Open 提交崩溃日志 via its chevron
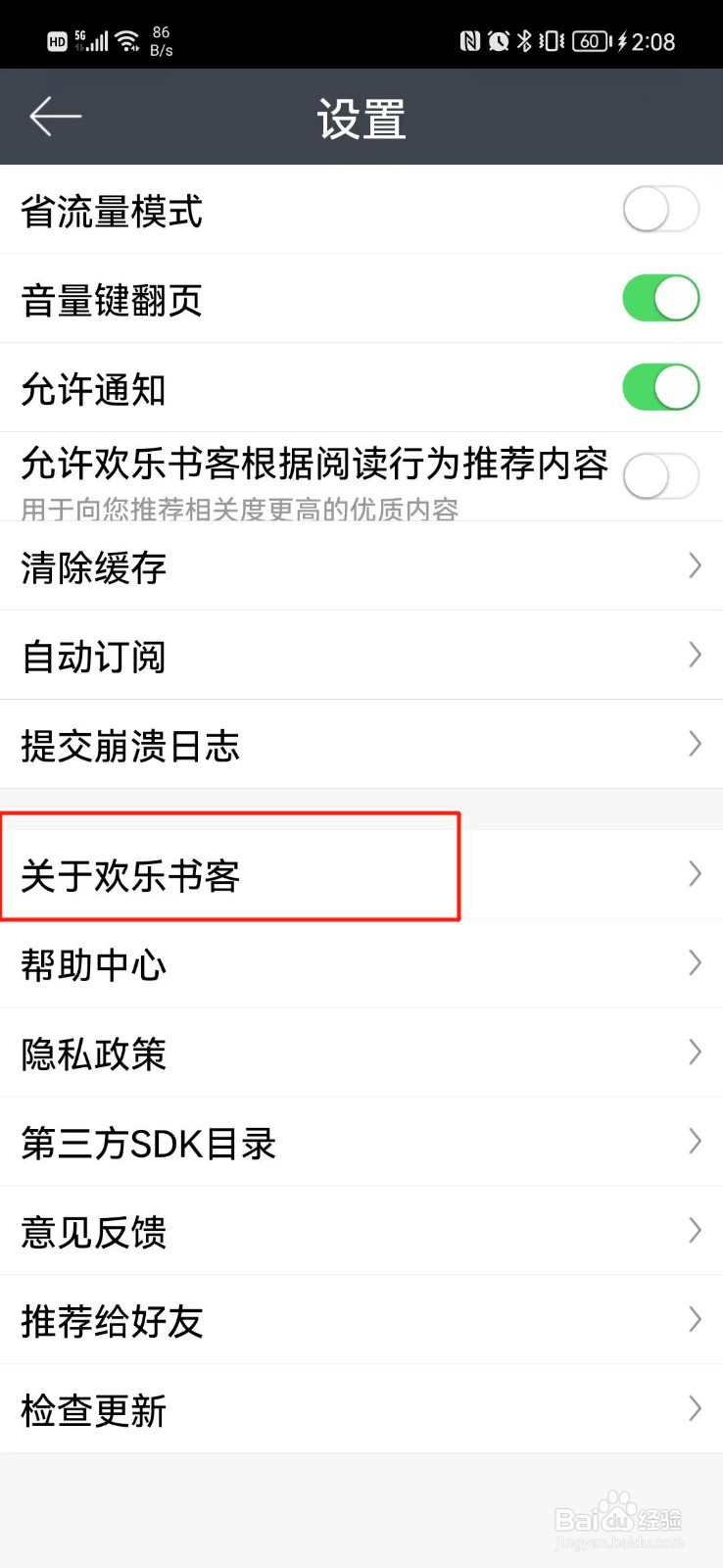Screen dimensions: 723x1568 [695, 744]
